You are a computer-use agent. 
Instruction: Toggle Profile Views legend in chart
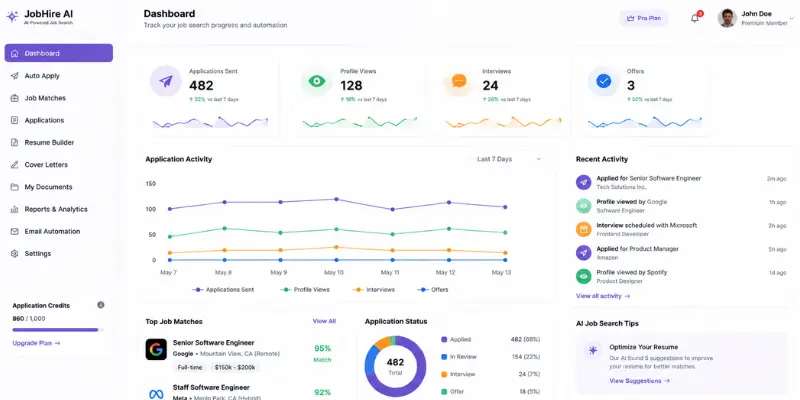(x=305, y=290)
